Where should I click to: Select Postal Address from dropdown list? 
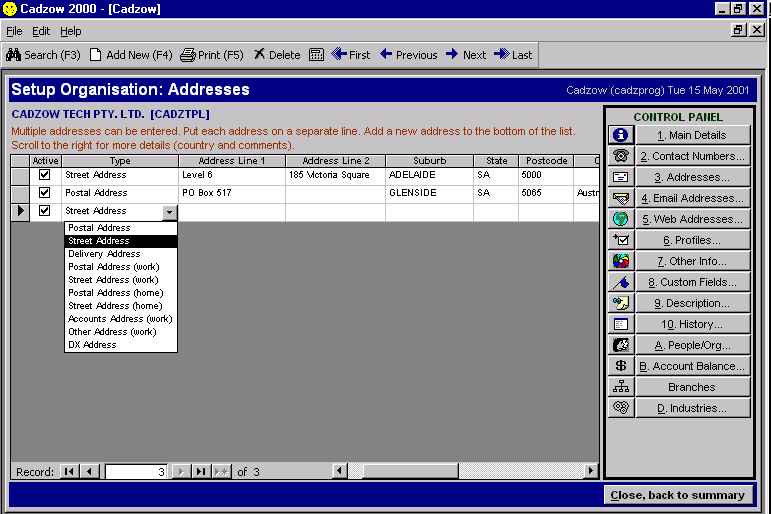120,228
